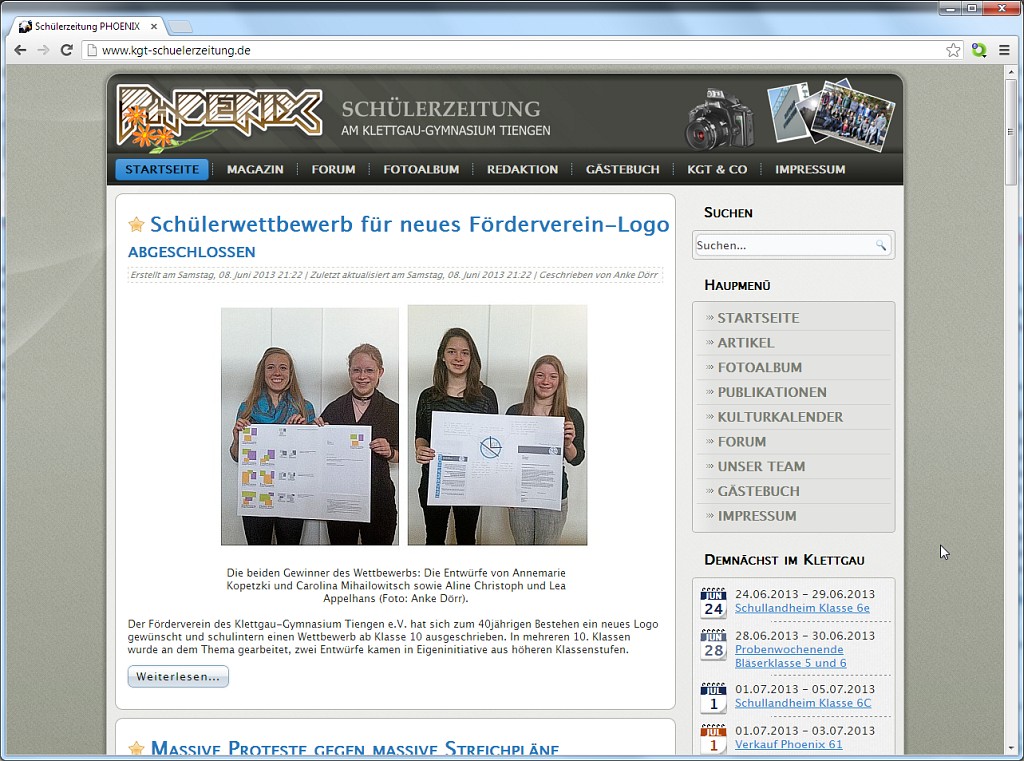
Task: Open the Schullandheim Klasse 6e event link
Action: [x=802, y=608]
